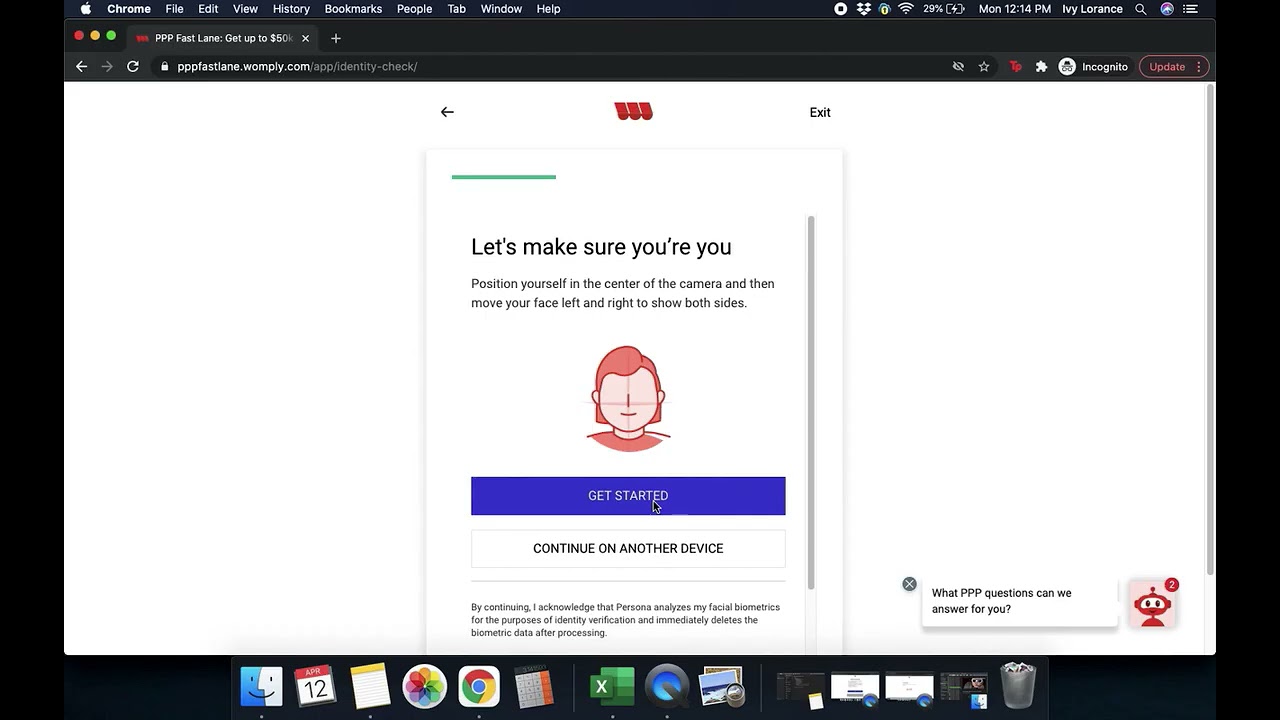Open the View menu

[x=245, y=9]
